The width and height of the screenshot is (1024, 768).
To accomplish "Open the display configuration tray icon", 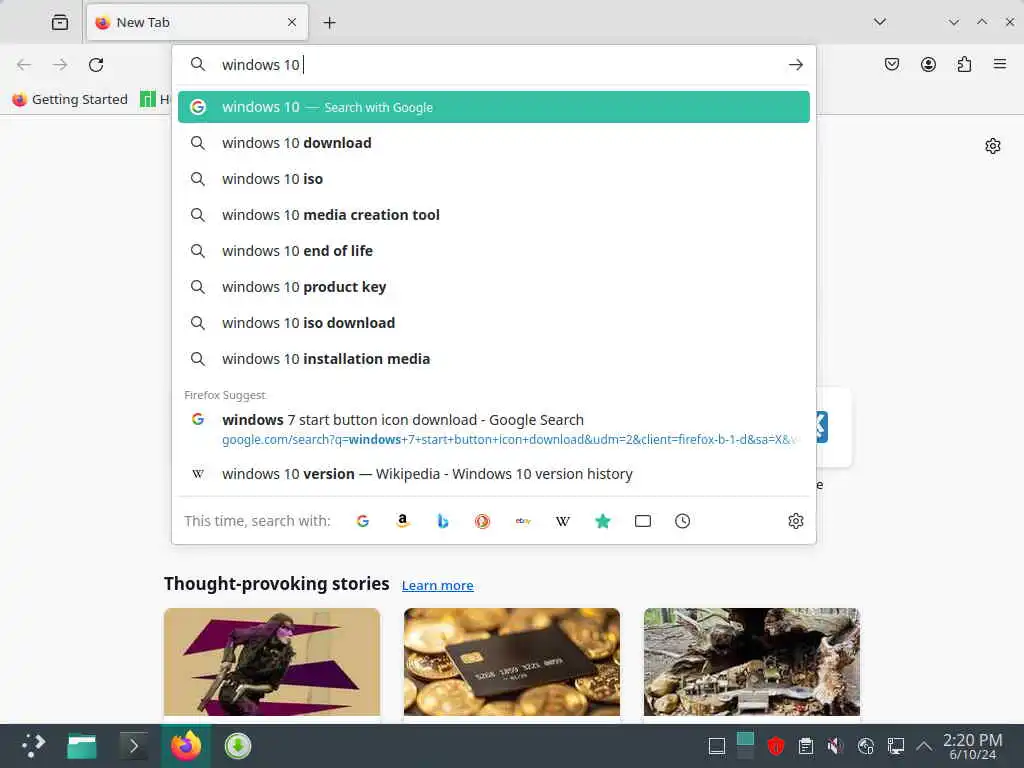I will [x=896, y=746].
